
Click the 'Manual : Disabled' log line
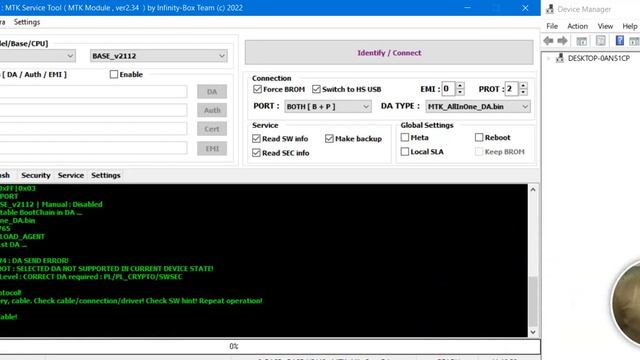click(51, 204)
